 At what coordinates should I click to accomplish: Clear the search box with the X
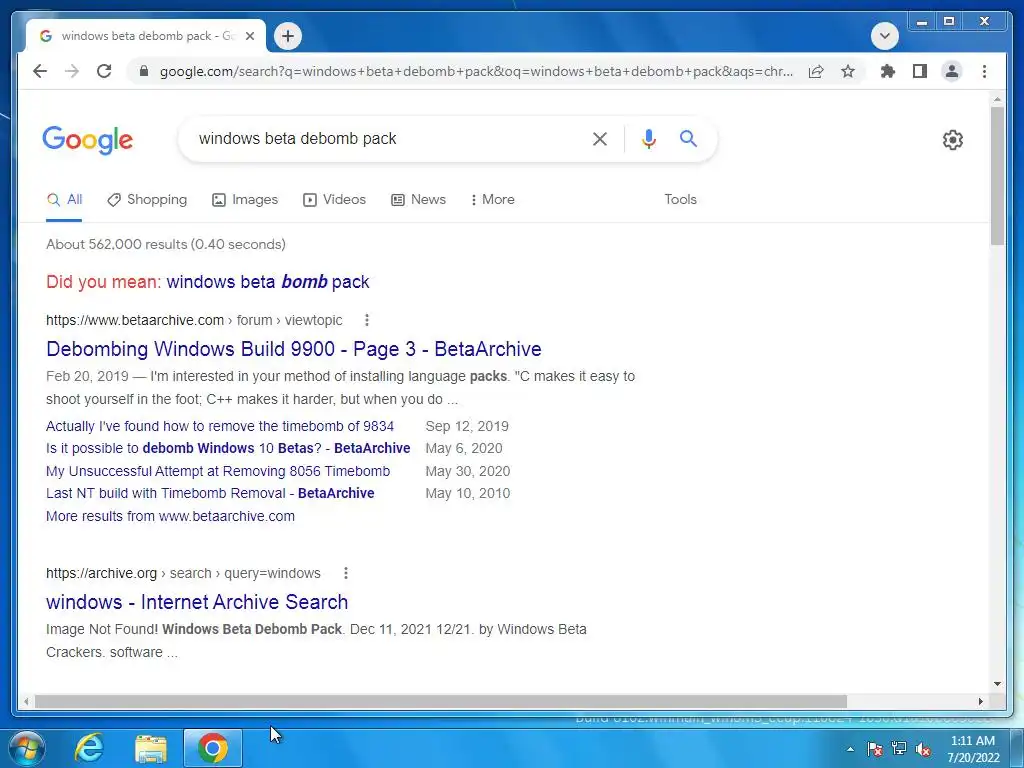pyautogui.click(x=600, y=138)
